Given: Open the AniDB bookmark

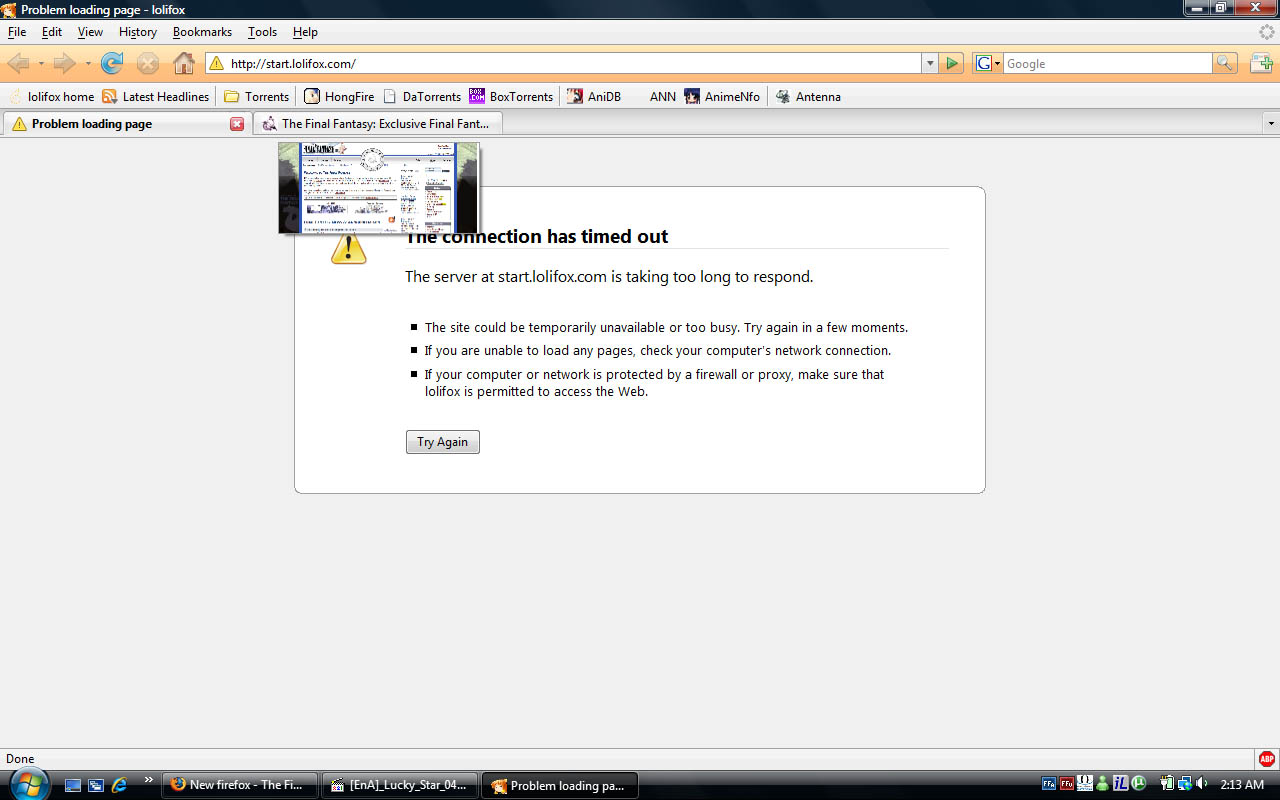Looking at the screenshot, I should pos(594,97).
